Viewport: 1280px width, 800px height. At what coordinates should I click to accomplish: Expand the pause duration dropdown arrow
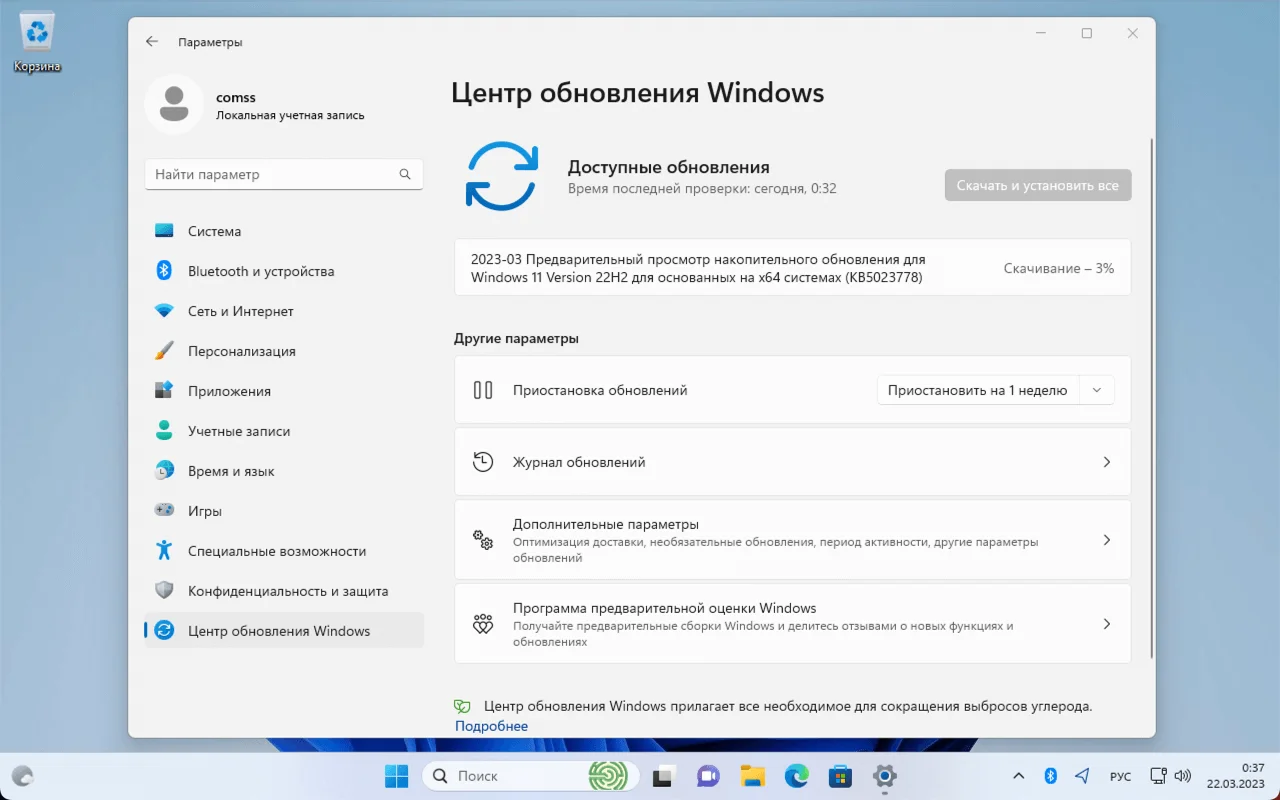(1096, 390)
